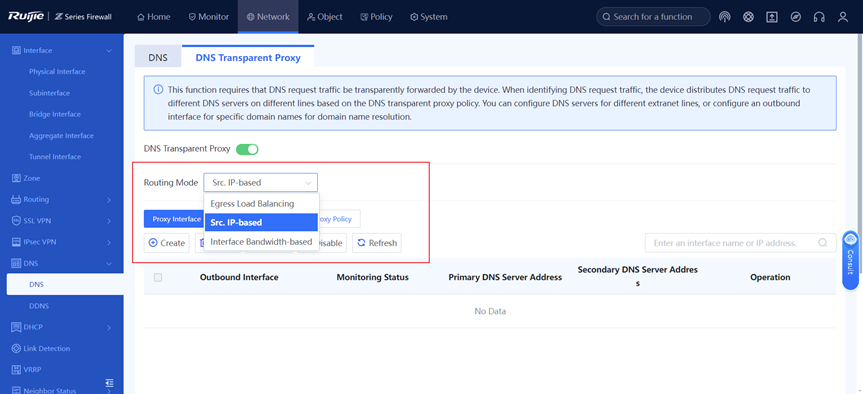The image size is (863, 394).
Task: Click the Link Detection icon in sidebar
Action: (x=16, y=348)
